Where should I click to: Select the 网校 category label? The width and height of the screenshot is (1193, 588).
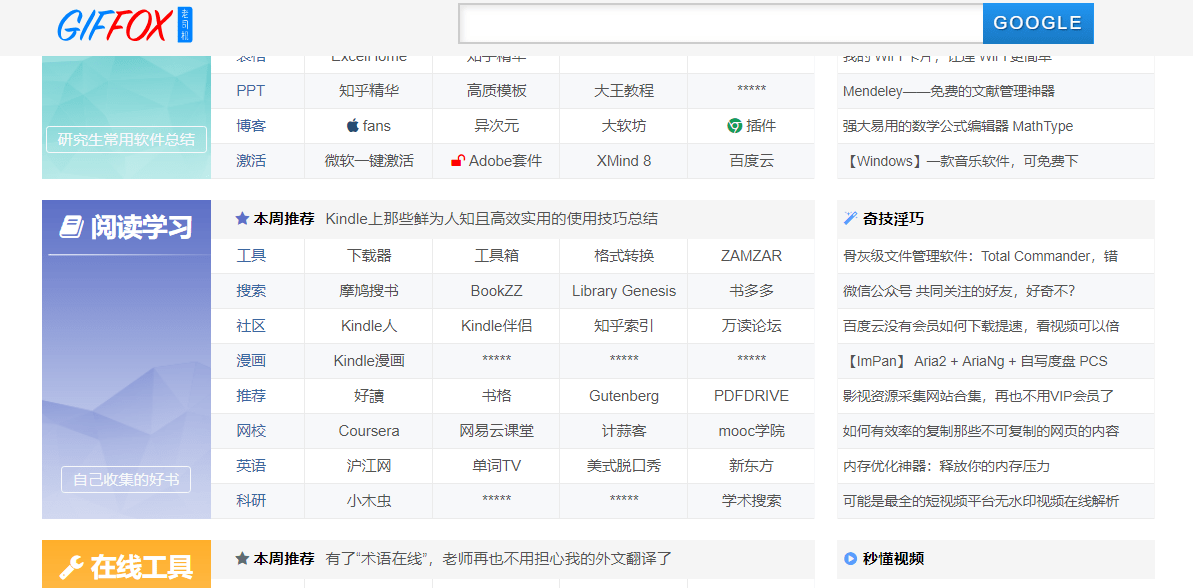pyautogui.click(x=251, y=431)
